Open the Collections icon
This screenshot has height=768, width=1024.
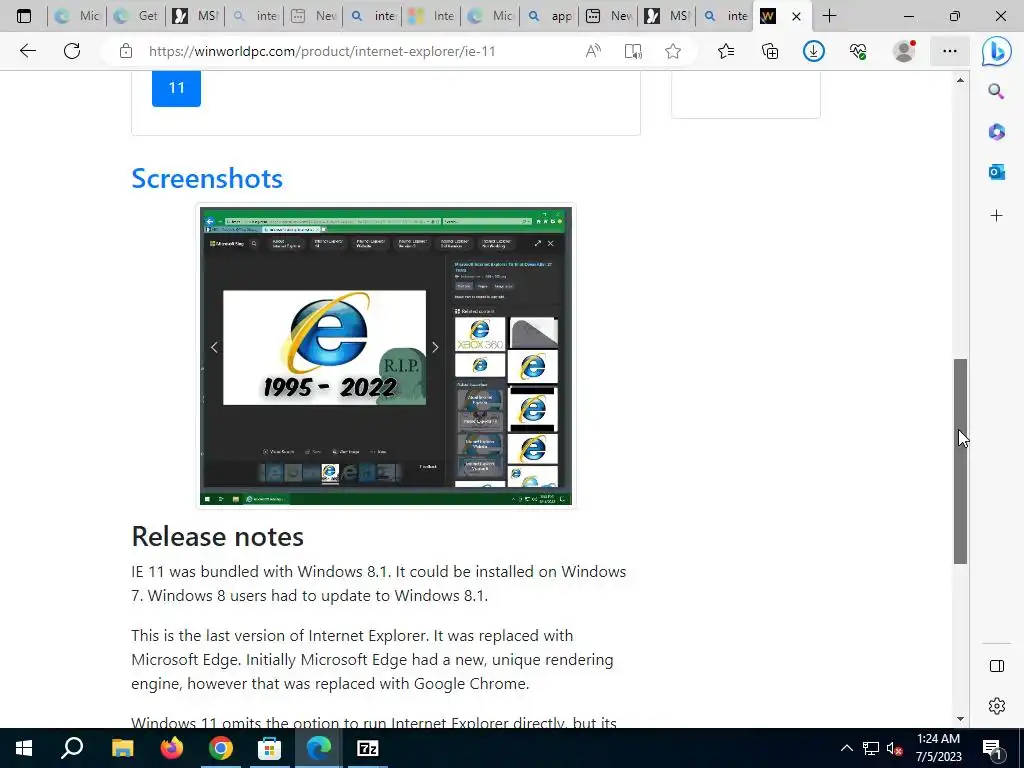[770, 51]
